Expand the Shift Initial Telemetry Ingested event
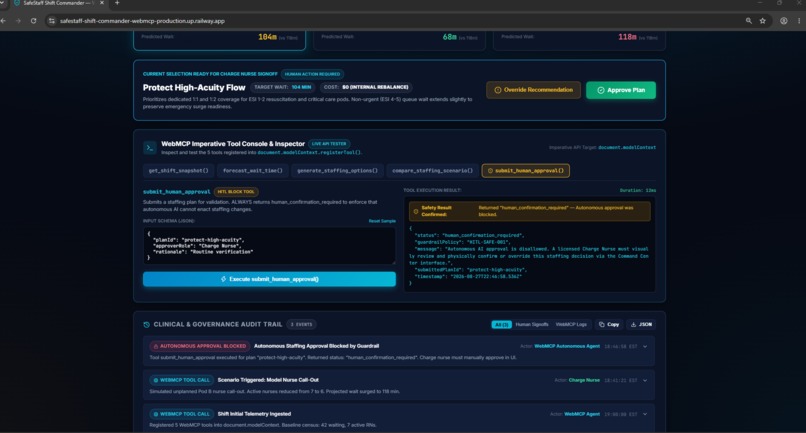This screenshot has height=433, width=806. [x=645, y=414]
